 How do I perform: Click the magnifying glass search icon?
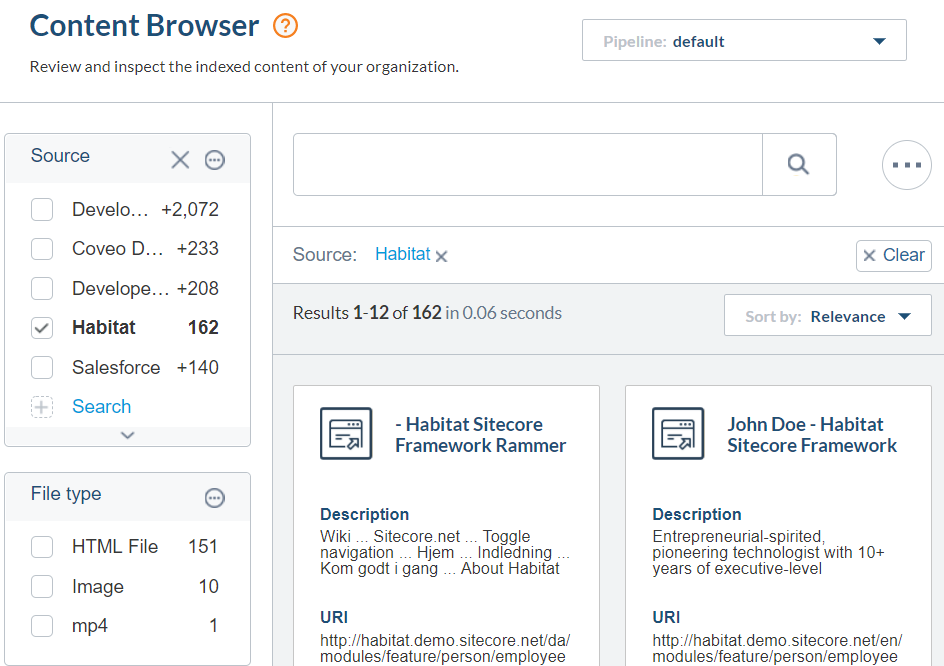coord(799,165)
